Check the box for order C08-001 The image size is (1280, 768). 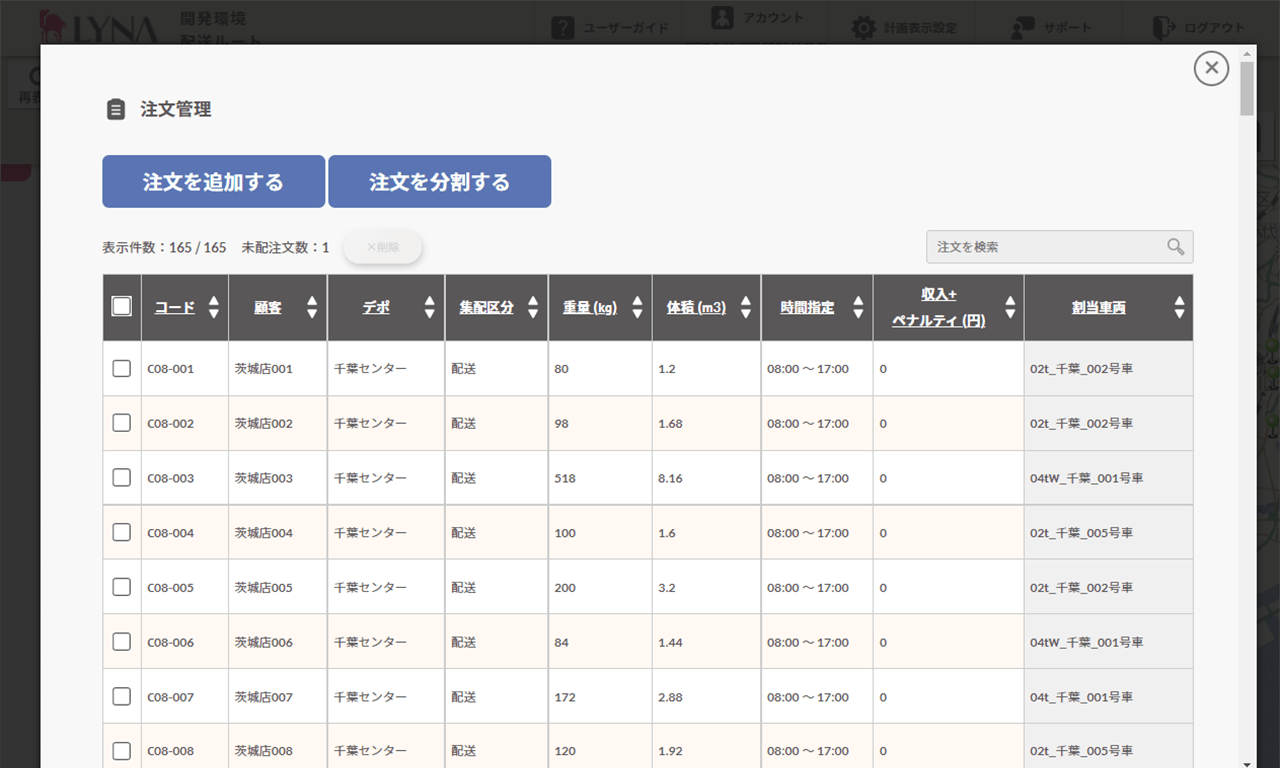coord(122,368)
